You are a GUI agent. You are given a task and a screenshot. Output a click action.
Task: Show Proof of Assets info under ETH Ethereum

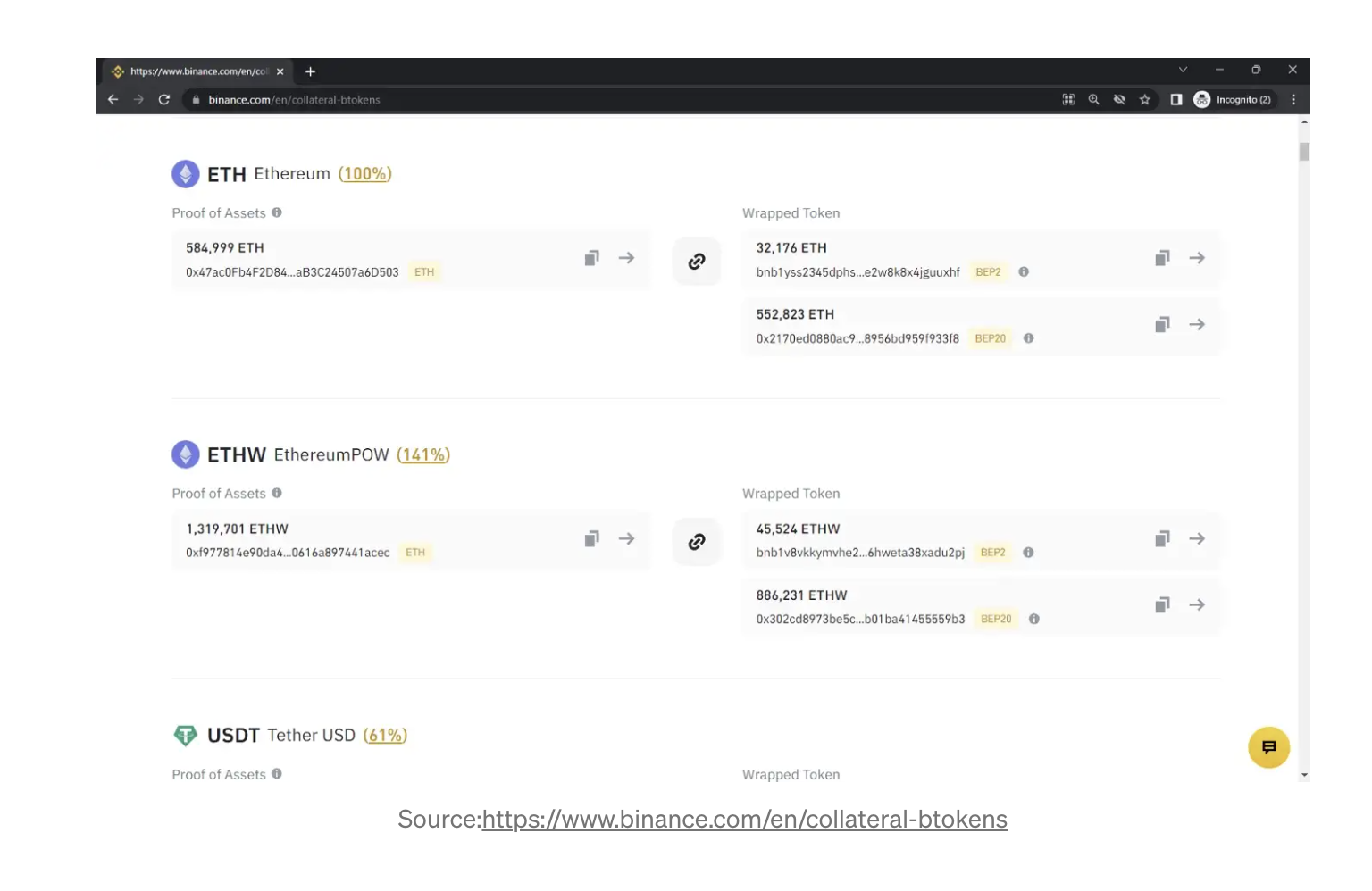(x=277, y=212)
